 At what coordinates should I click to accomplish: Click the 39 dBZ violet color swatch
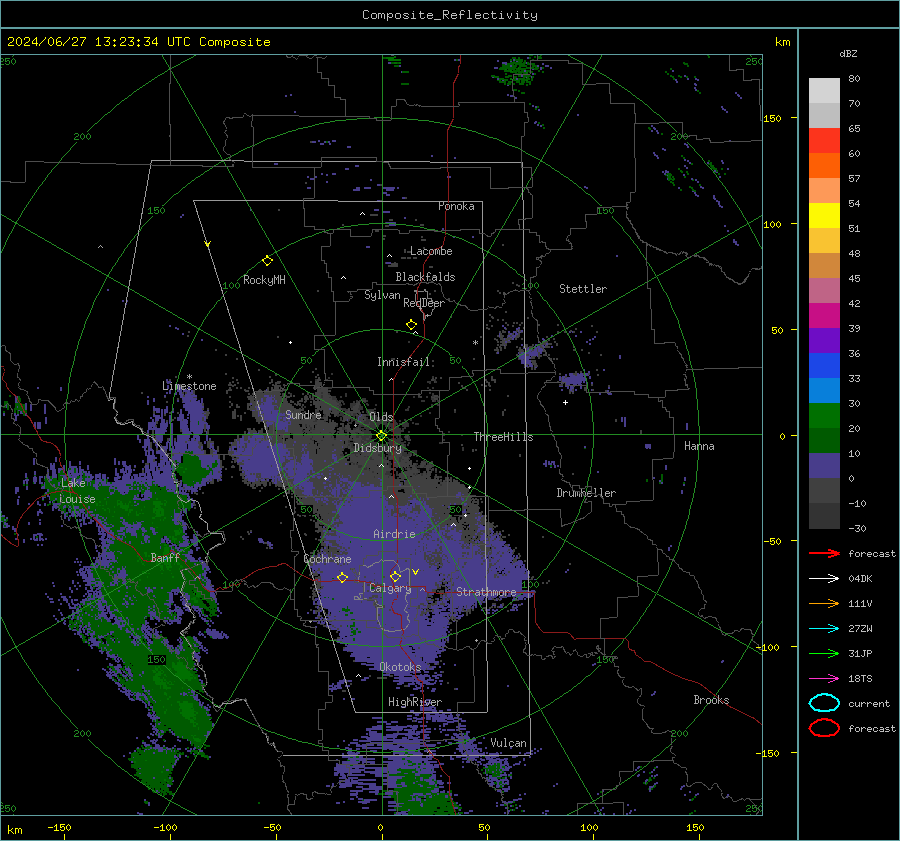(824, 340)
